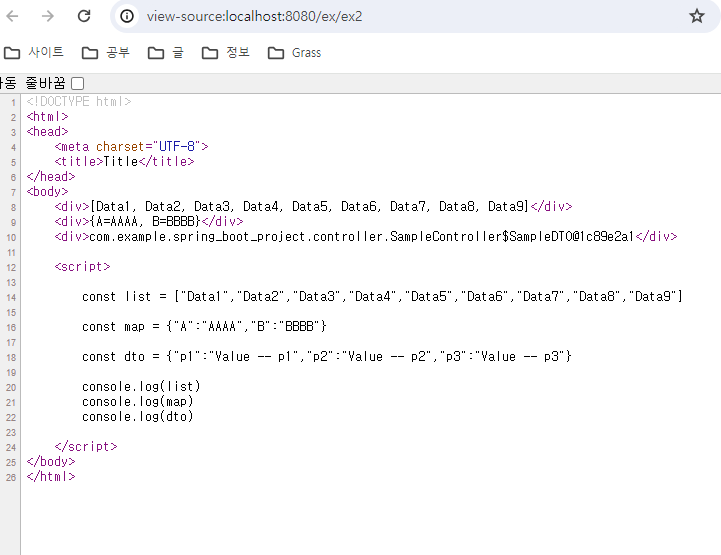Click line number 18 in gutter

11,357
